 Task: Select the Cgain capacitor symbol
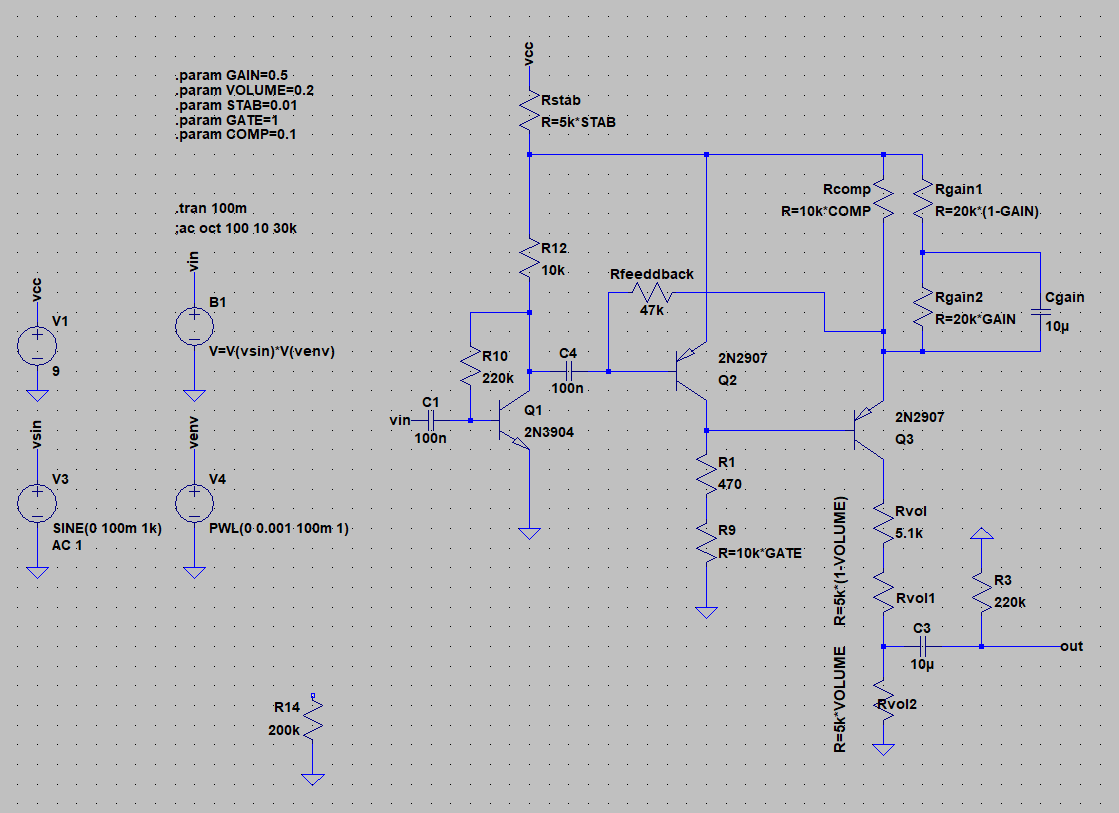coord(1040,312)
